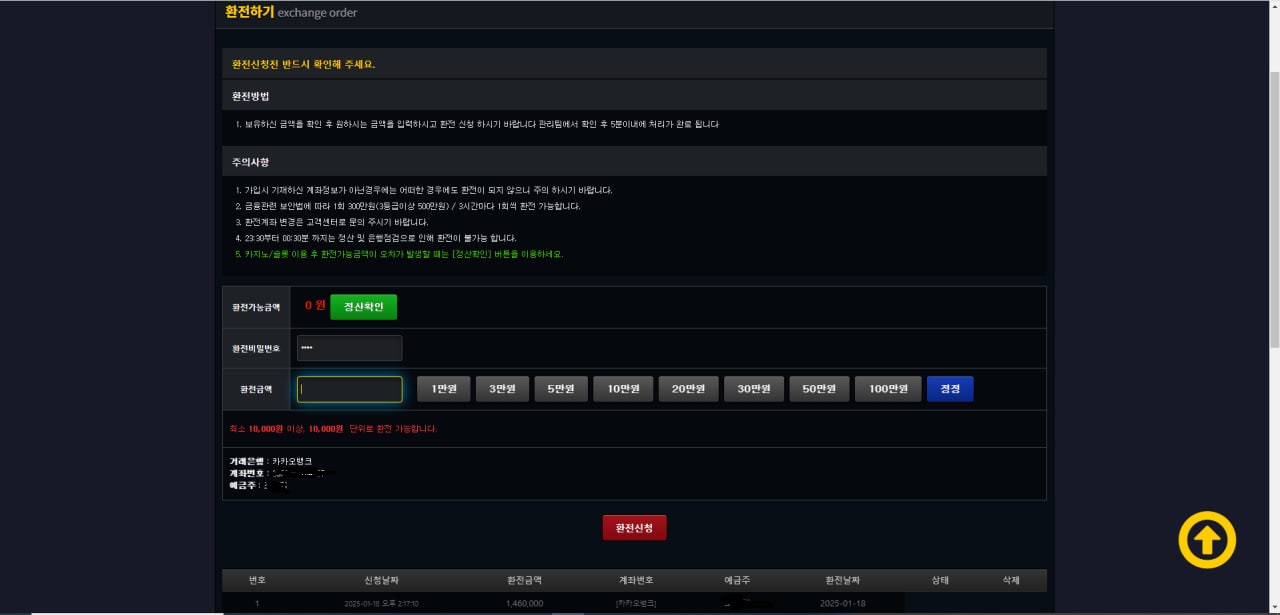Click the 상태 column header
Screen dimensions: 1280x615
pos(940,580)
